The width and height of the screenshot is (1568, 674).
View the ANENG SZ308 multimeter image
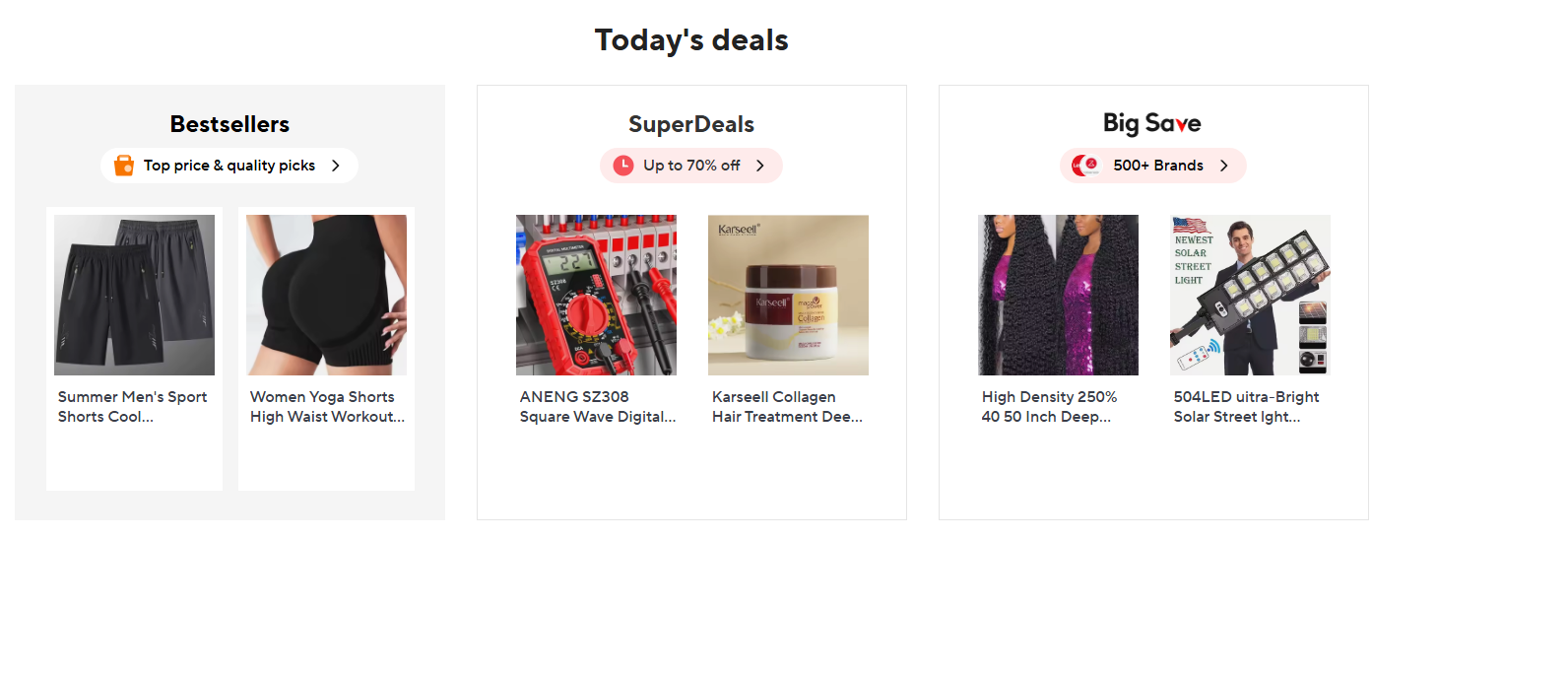tap(596, 295)
